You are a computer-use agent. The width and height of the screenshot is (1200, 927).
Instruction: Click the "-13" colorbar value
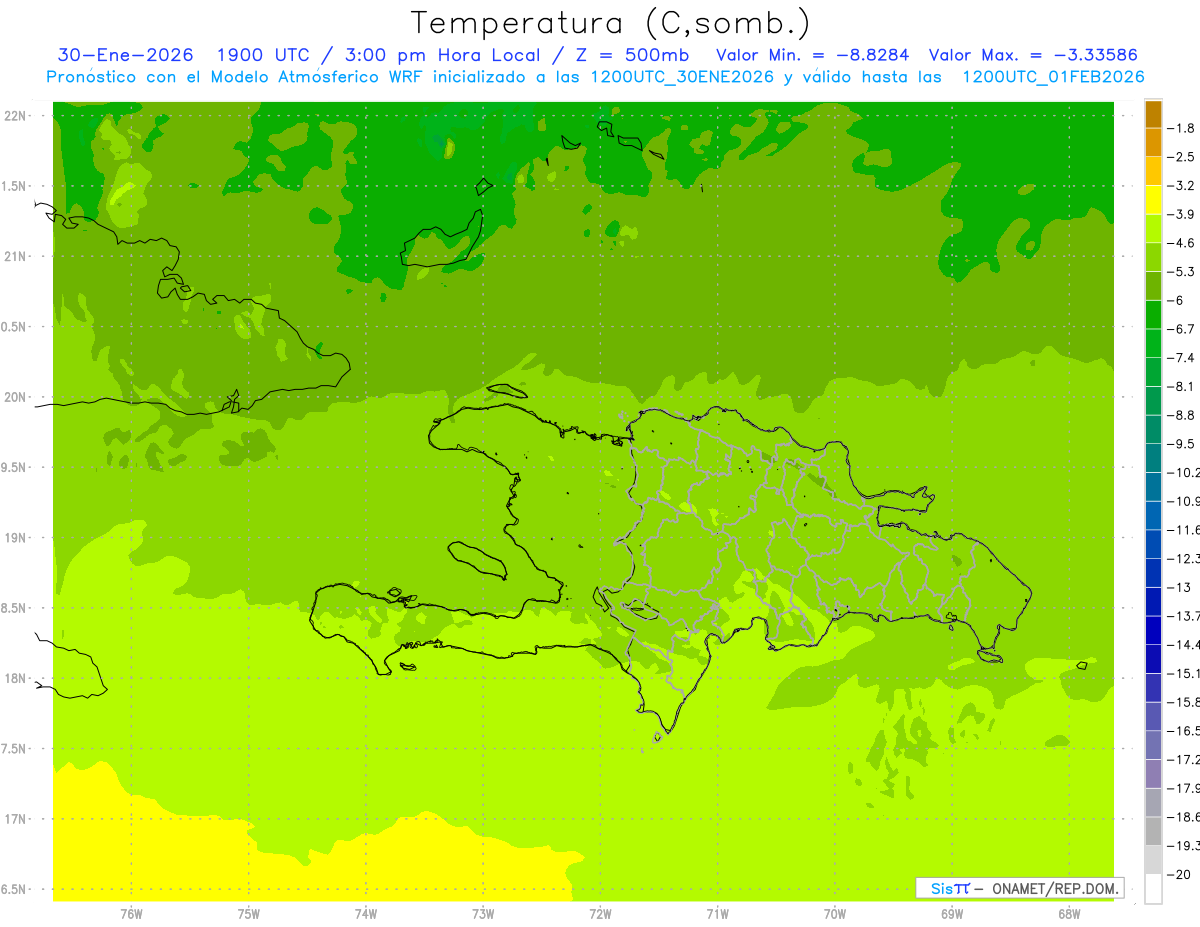(x=1181, y=587)
